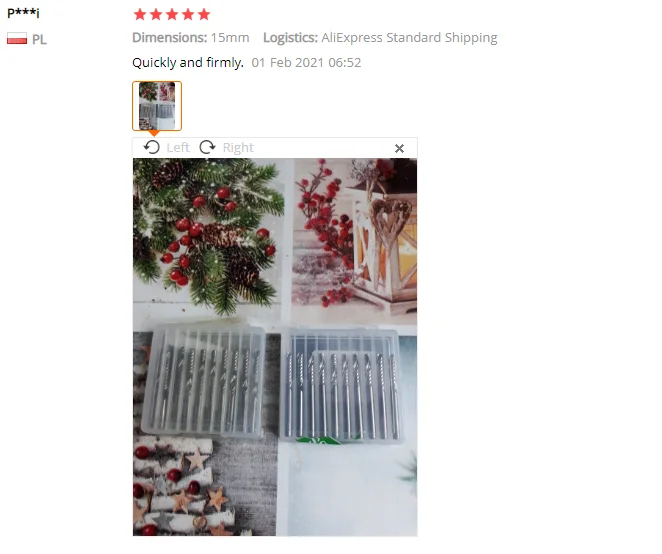Click reviewer name P***i

(x=23, y=12)
